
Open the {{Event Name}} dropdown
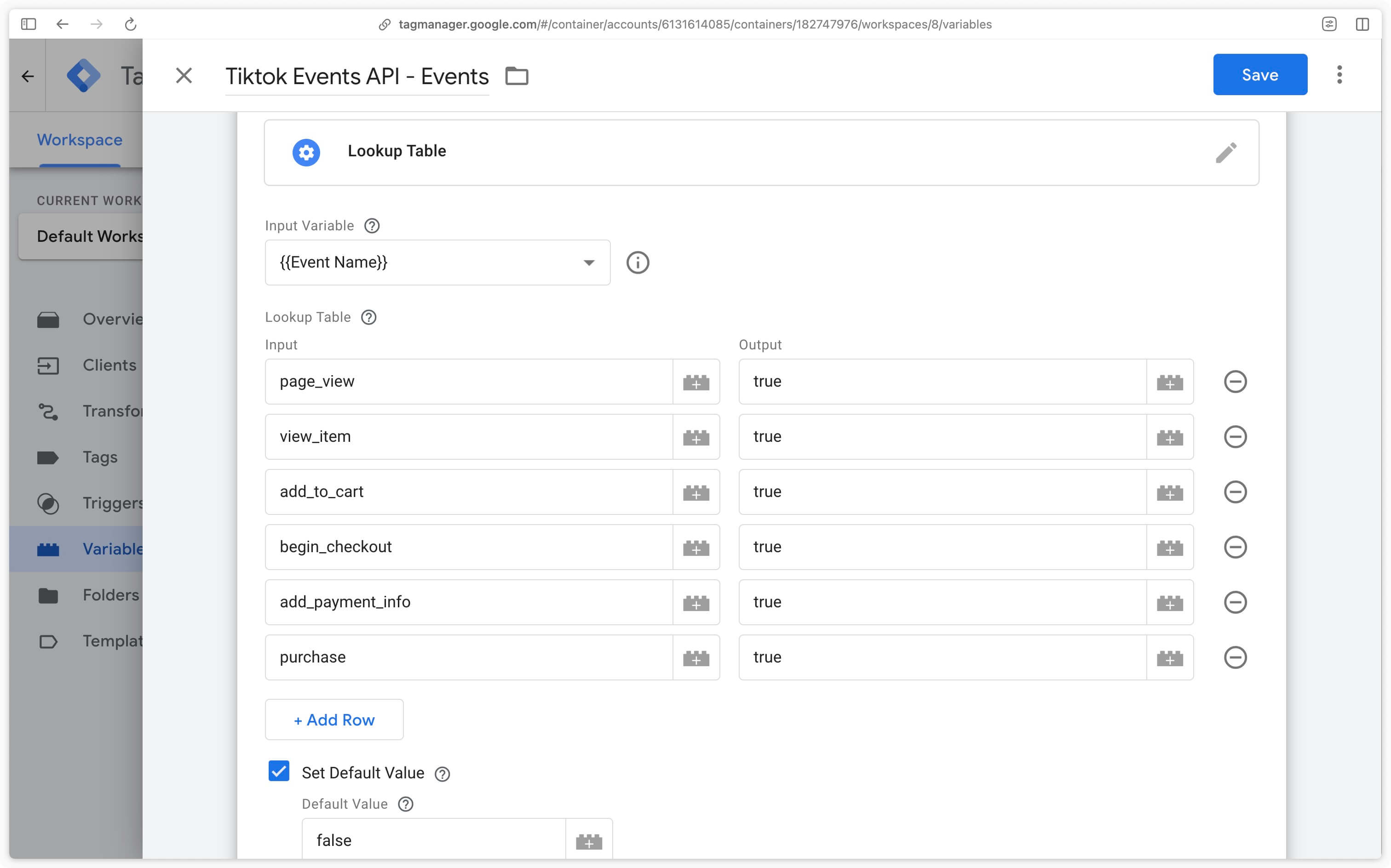[x=437, y=263]
